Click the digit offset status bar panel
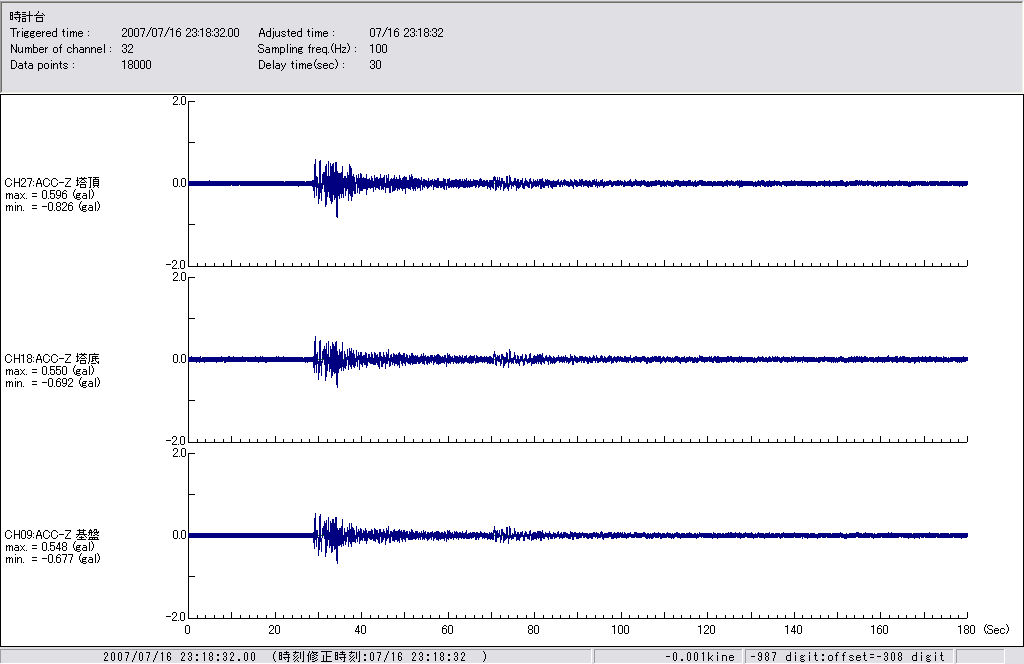Viewport: 1024px width, 664px height. click(846, 656)
